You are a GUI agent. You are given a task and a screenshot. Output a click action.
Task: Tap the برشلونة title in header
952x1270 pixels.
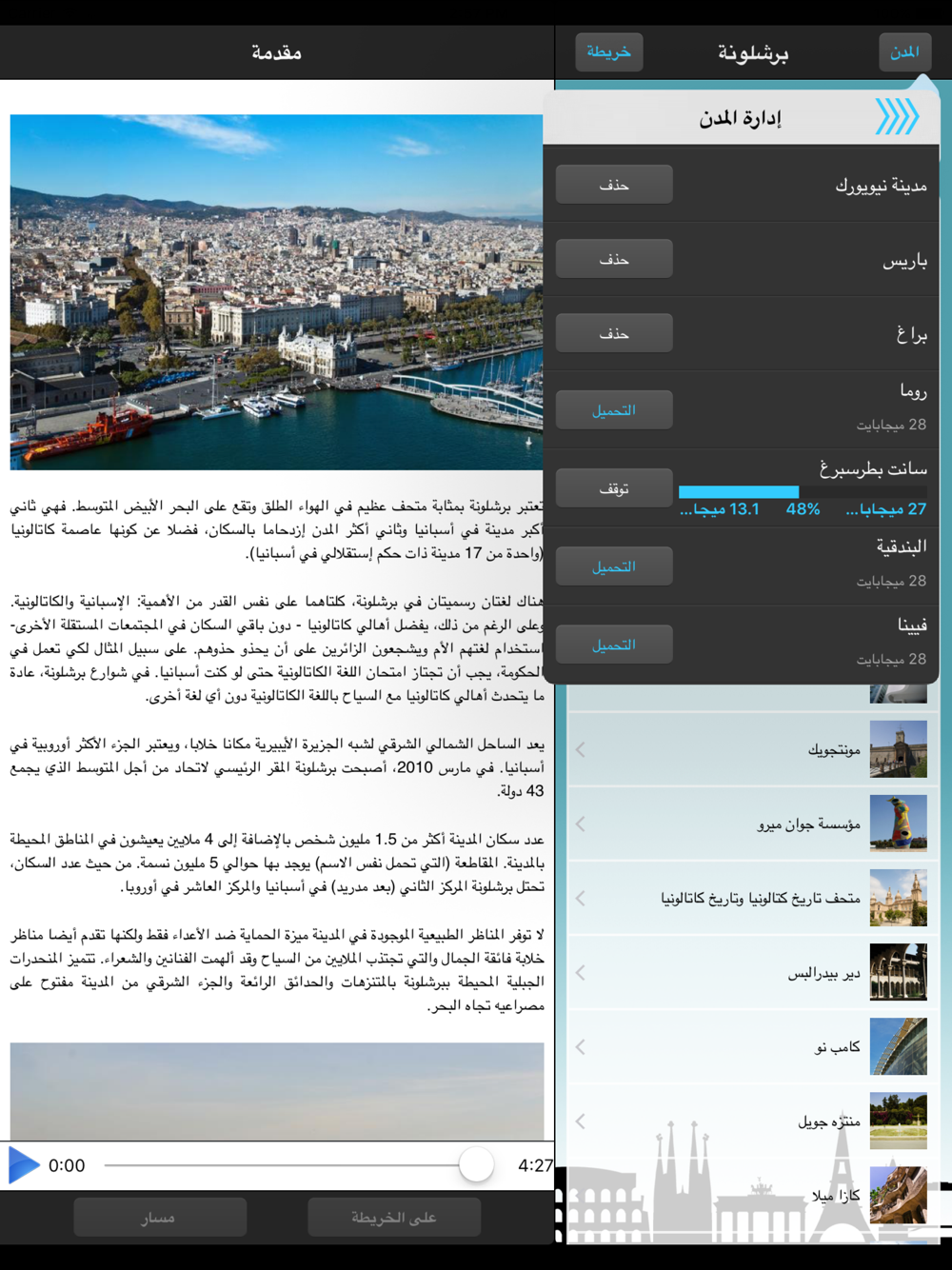click(x=753, y=53)
